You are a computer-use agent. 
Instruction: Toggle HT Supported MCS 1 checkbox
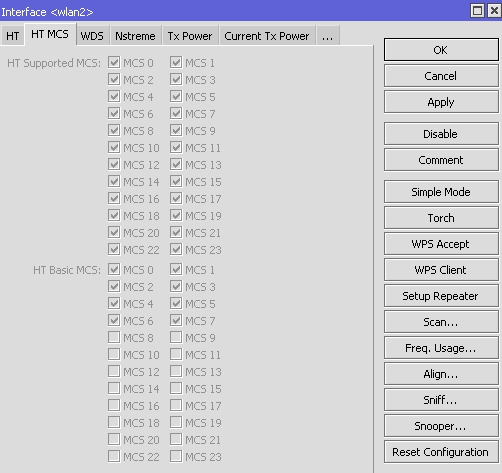click(176, 62)
